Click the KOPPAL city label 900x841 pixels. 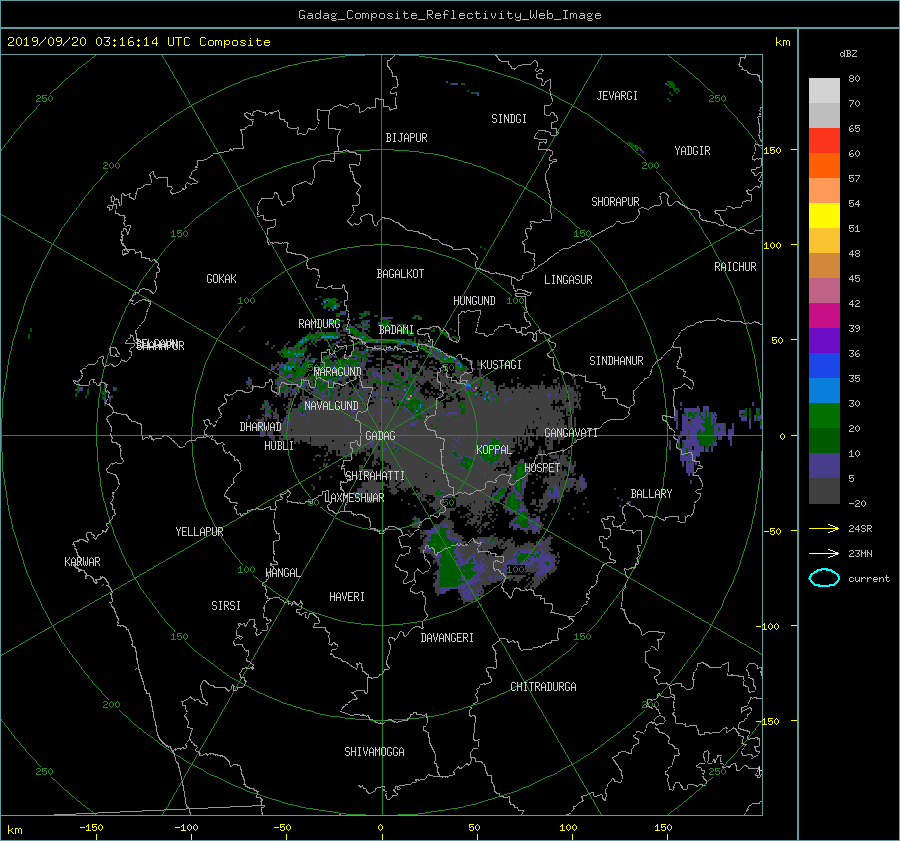coord(494,450)
